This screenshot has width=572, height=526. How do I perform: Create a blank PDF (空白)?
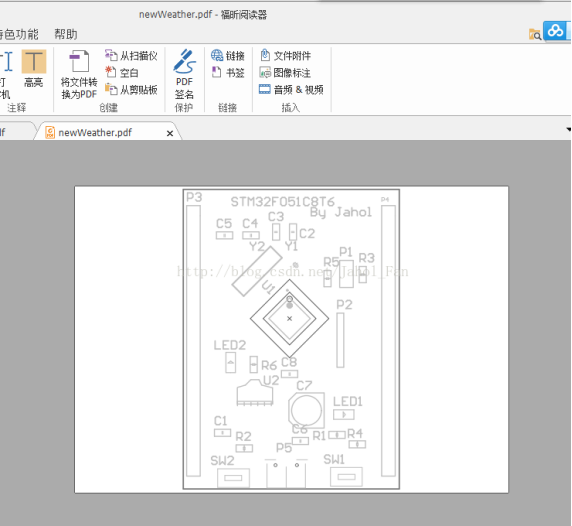(x=122, y=72)
